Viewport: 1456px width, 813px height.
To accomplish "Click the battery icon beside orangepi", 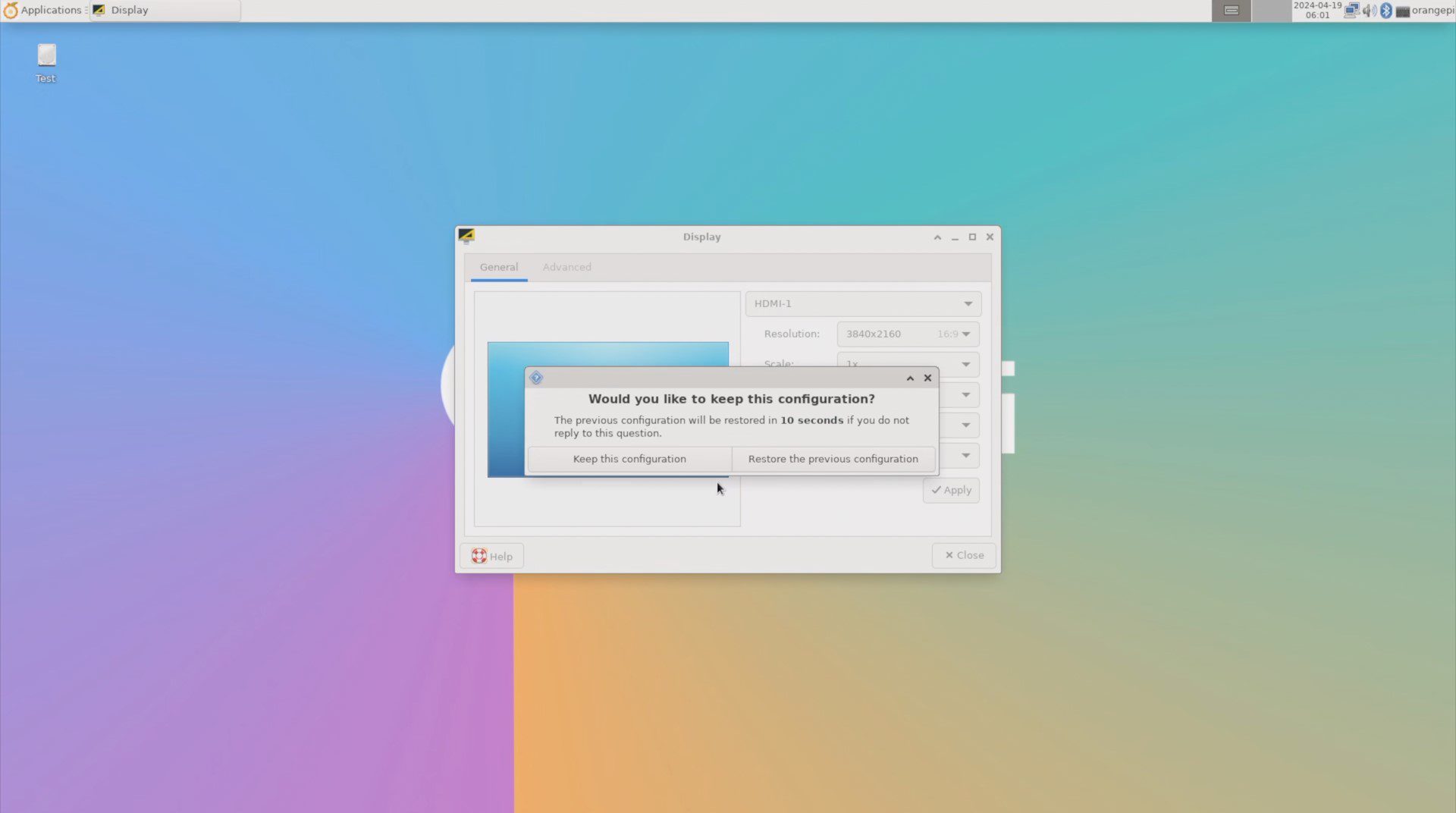I will click(1402, 11).
